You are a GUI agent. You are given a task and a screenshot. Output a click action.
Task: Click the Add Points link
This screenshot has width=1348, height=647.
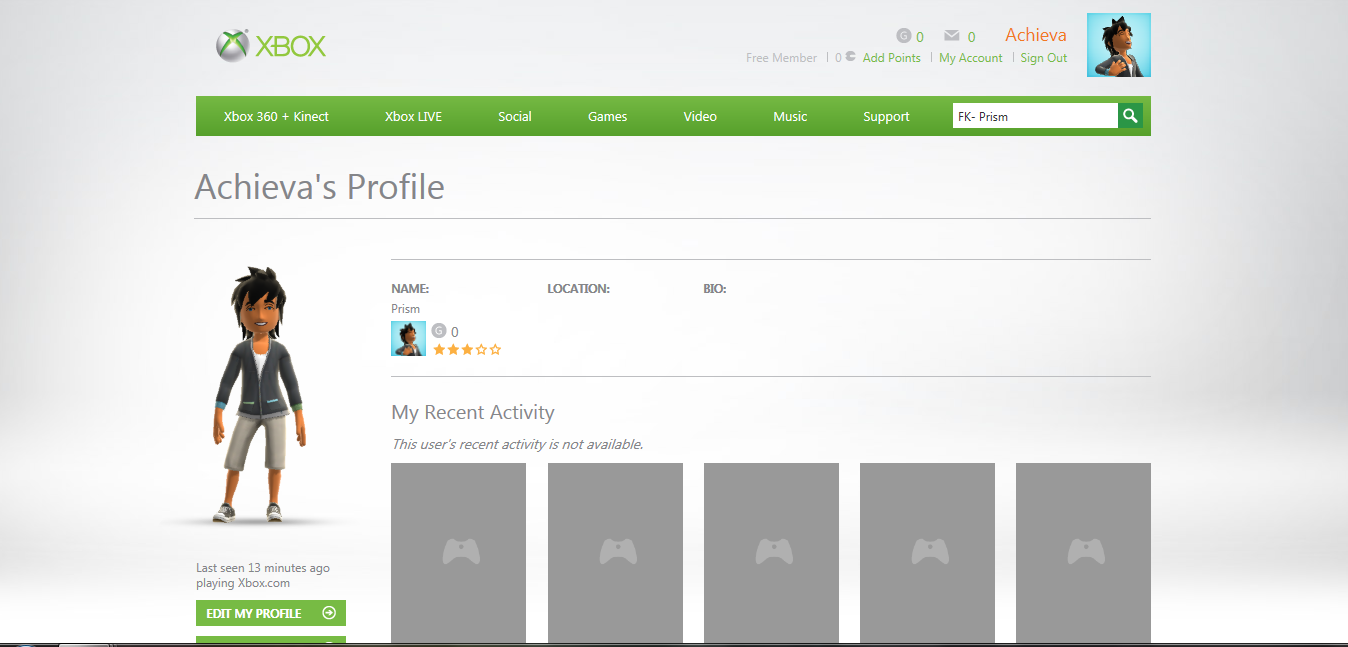[891, 58]
